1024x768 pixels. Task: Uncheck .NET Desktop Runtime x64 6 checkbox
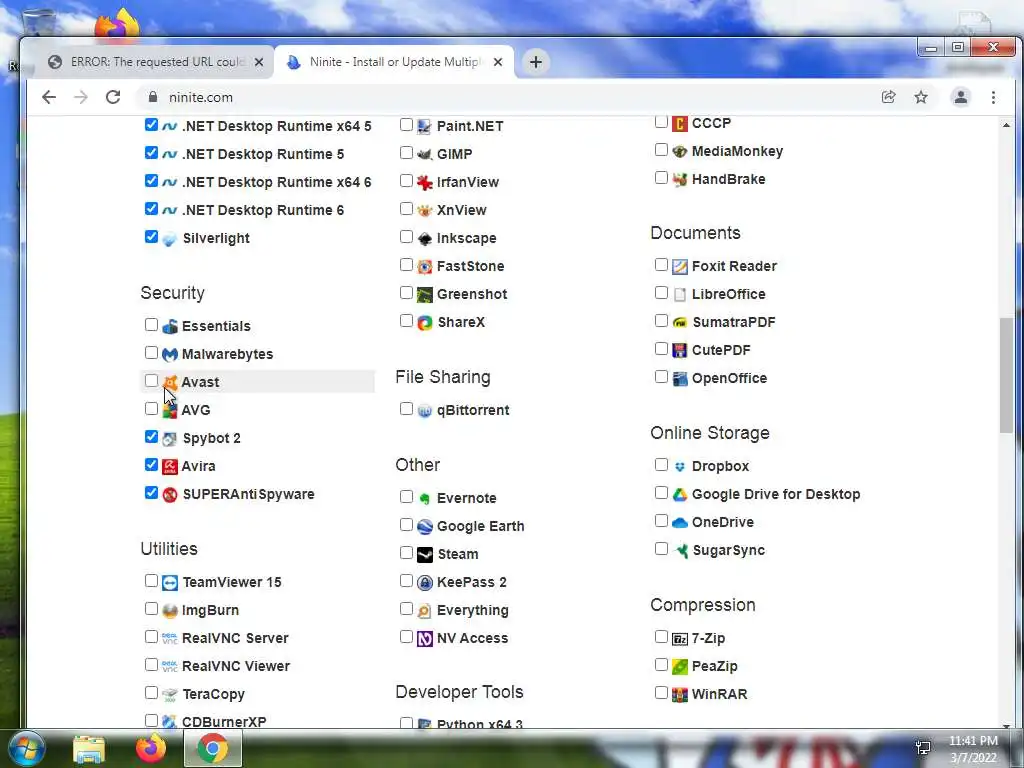pyautogui.click(x=151, y=180)
